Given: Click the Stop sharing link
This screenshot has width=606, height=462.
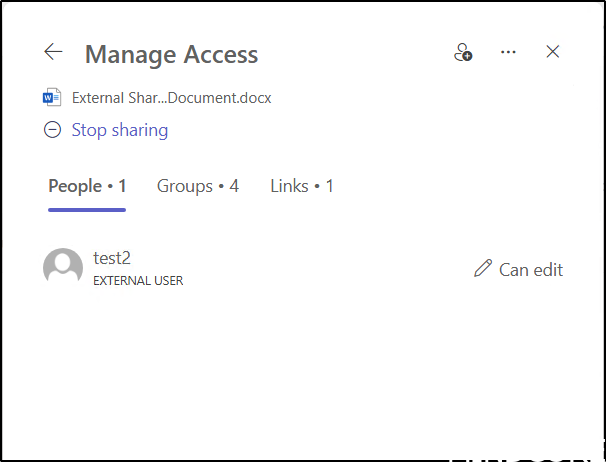Looking at the screenshot, I should click(119, 130).
